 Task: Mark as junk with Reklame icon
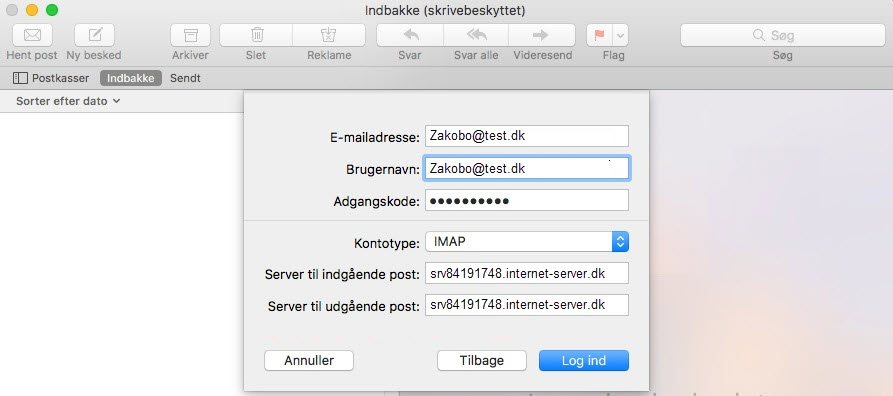[329, 35]
